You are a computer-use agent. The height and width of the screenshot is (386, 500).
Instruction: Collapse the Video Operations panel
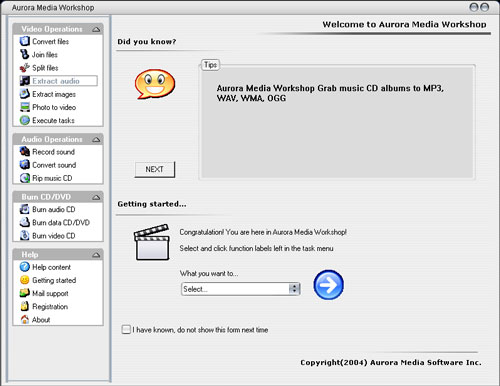click(96, 29)
